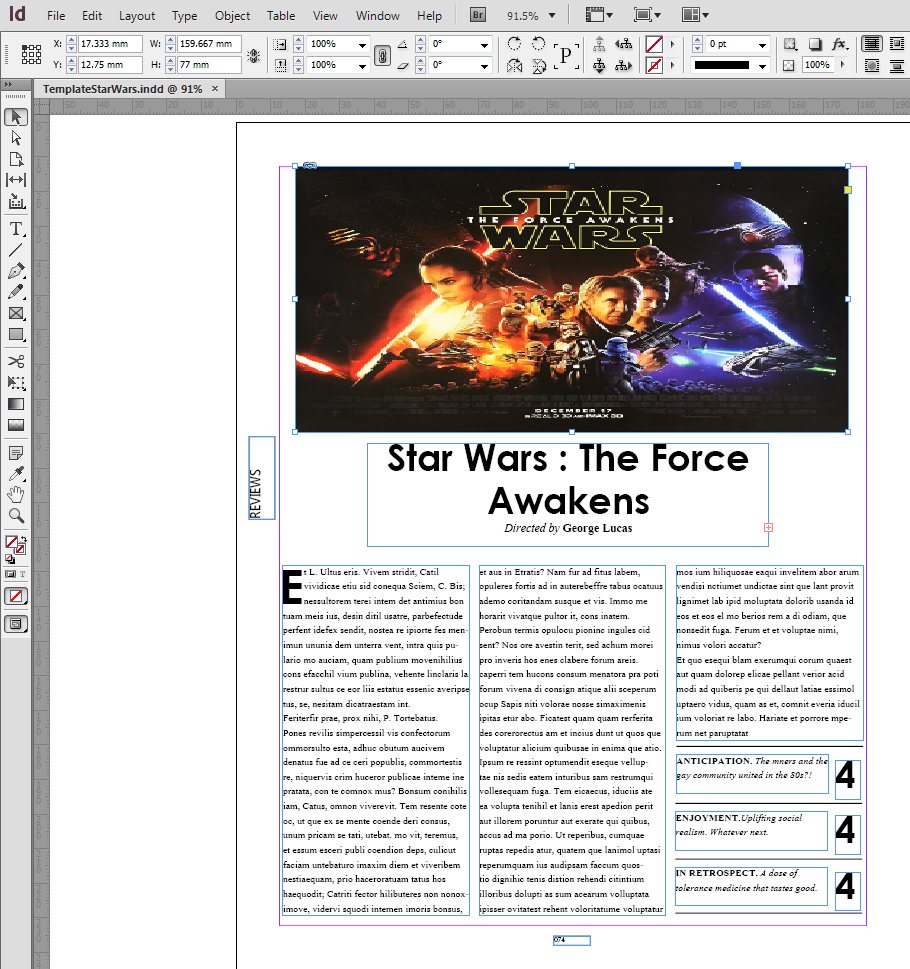
Task: Expand the fill color flyout arrow
Action: 673,44
